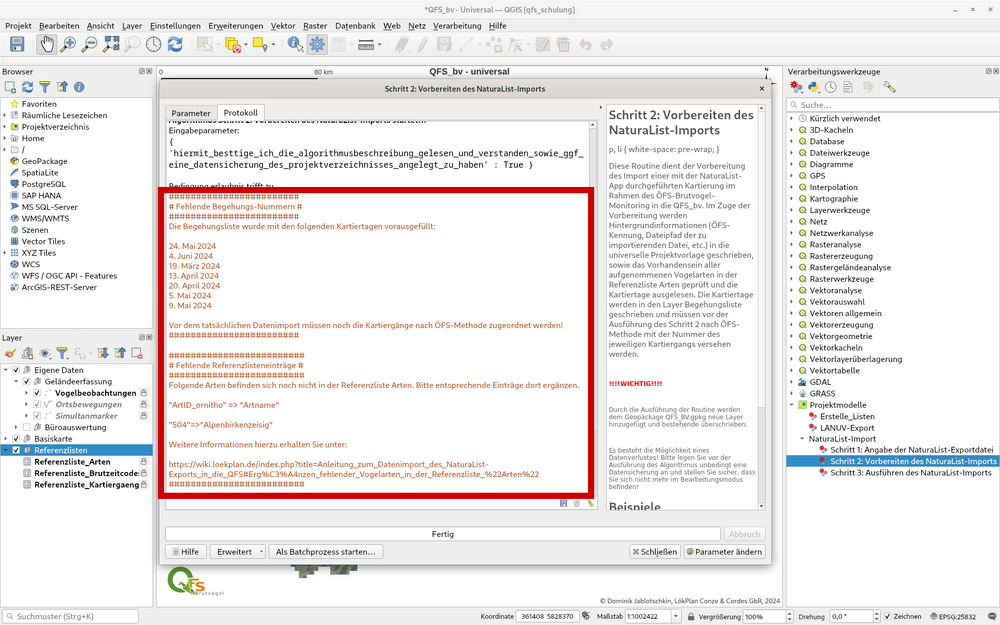1000x625 pixels.
Task: Click Expand All icon in Layer panel
Action: point(103,353)
